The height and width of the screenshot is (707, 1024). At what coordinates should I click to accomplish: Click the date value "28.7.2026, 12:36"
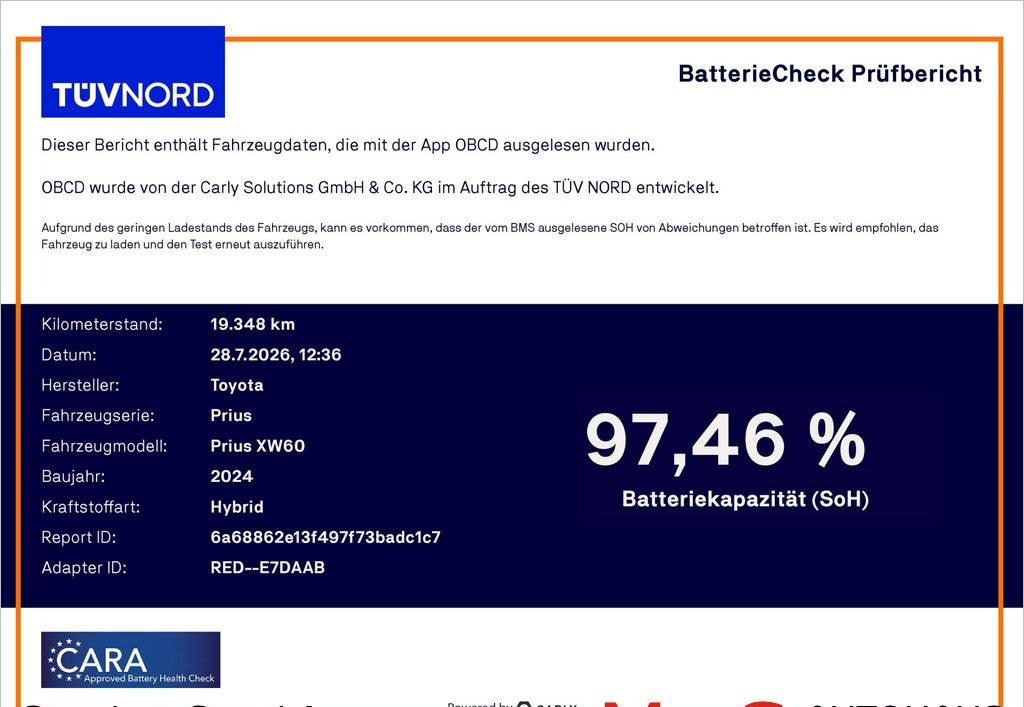(x=276, y=355)
